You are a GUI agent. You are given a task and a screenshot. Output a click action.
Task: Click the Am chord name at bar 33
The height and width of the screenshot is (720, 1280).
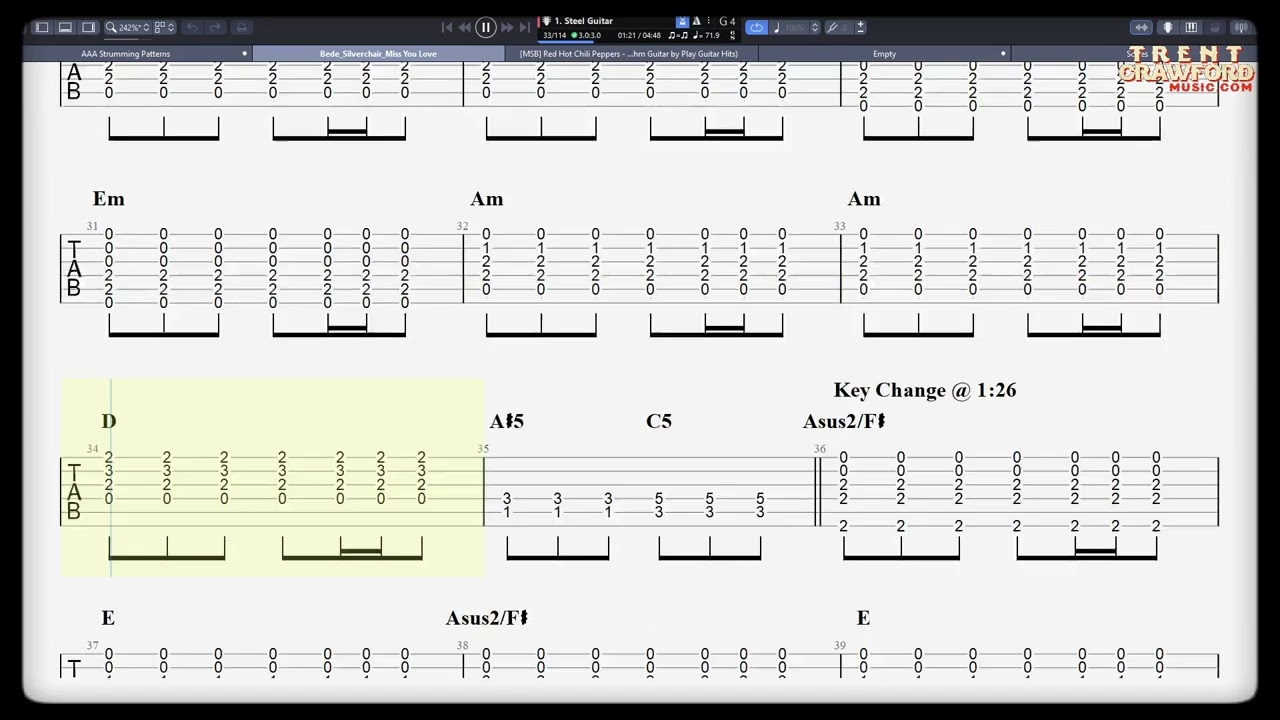(x=864, y=199)
